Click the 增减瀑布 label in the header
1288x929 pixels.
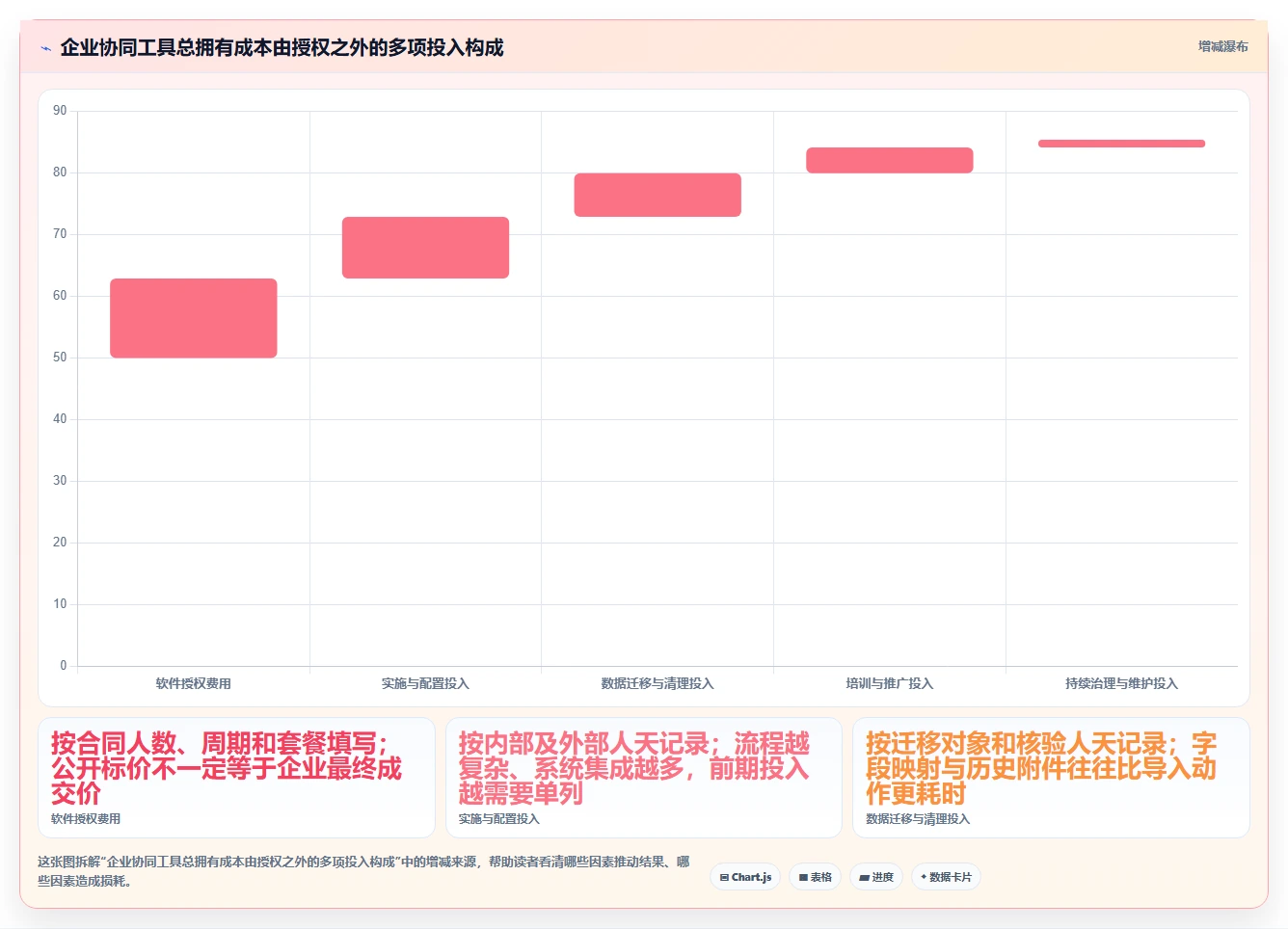coord(1222,46)
